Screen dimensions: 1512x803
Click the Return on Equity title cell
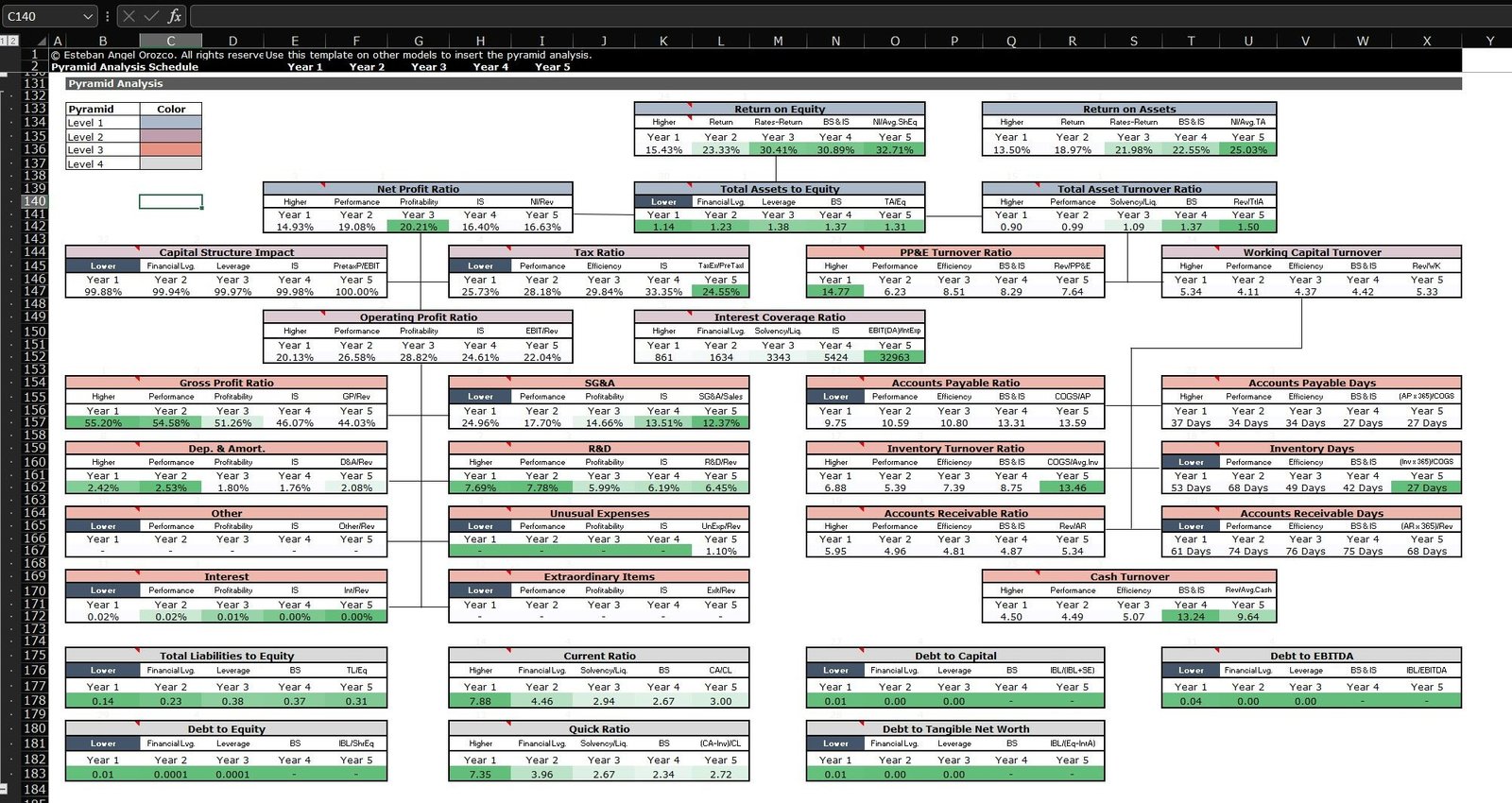(x=779, y=109)
